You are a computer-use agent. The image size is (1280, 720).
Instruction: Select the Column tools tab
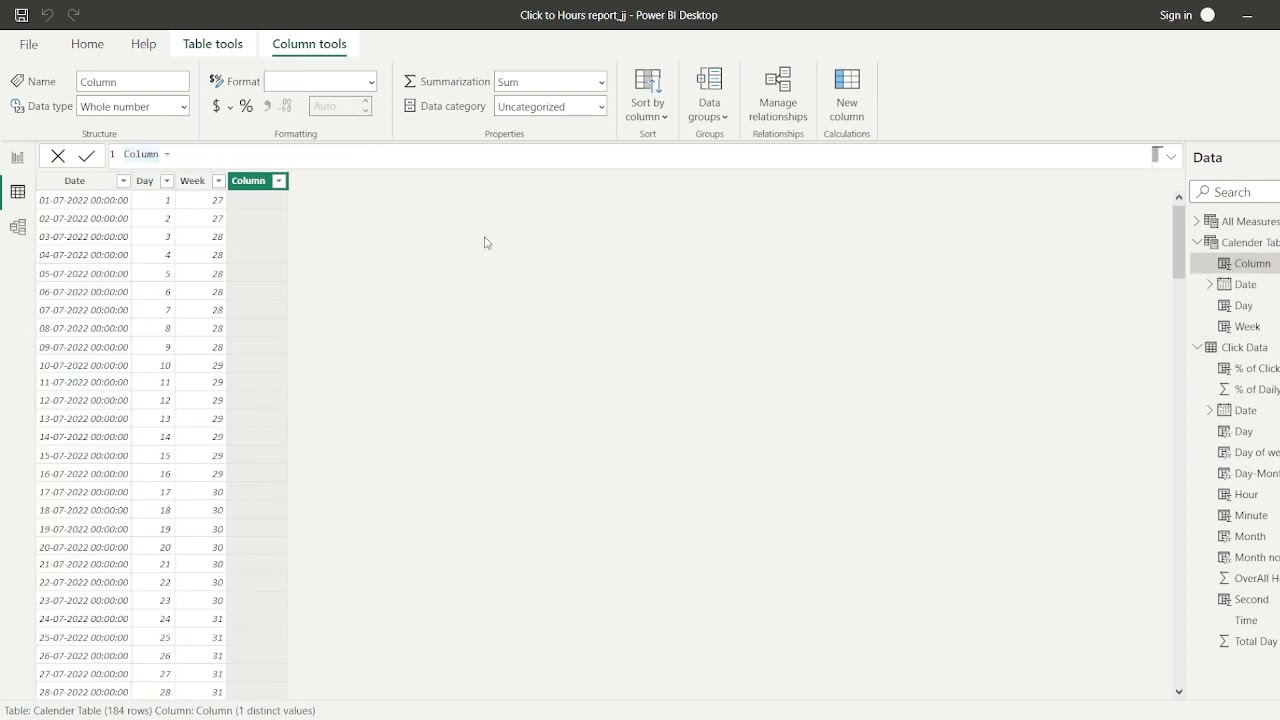pyautogui.click(x=309, y=44)
